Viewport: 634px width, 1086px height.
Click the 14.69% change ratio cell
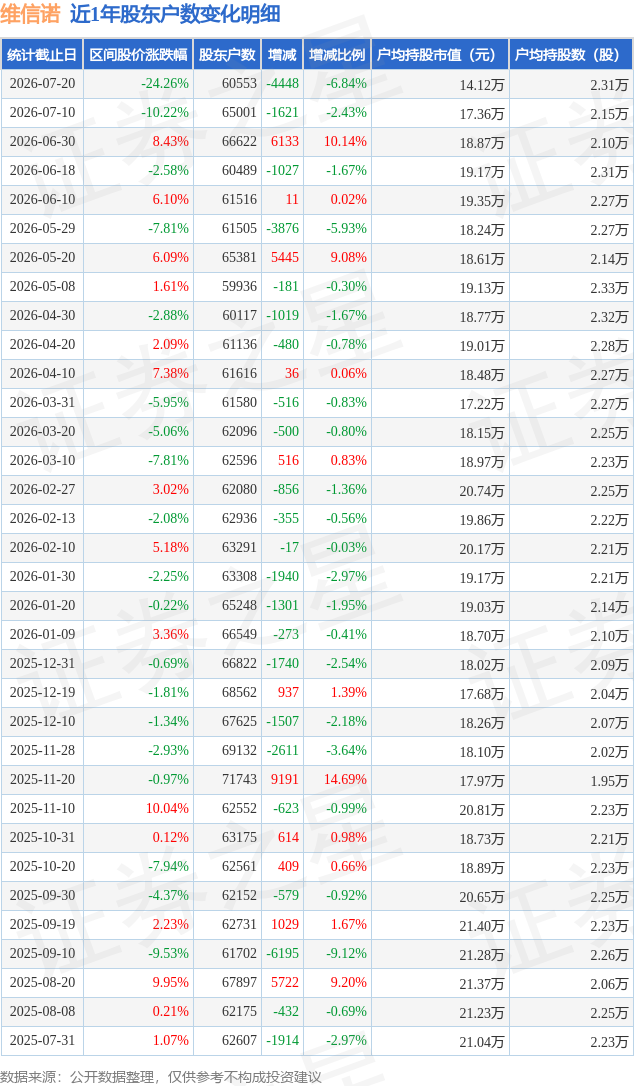point(345,779)
